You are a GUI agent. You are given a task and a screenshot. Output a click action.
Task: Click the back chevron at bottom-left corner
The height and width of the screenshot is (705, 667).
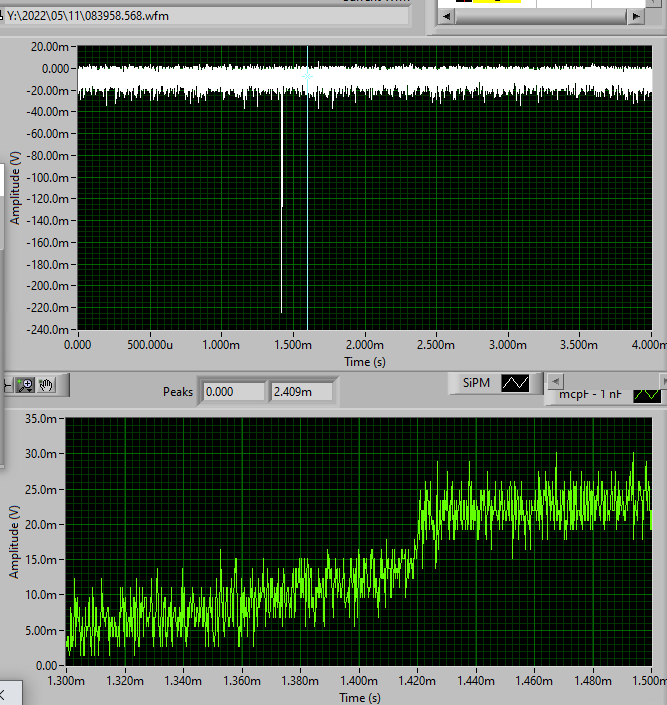coord(3,693)
